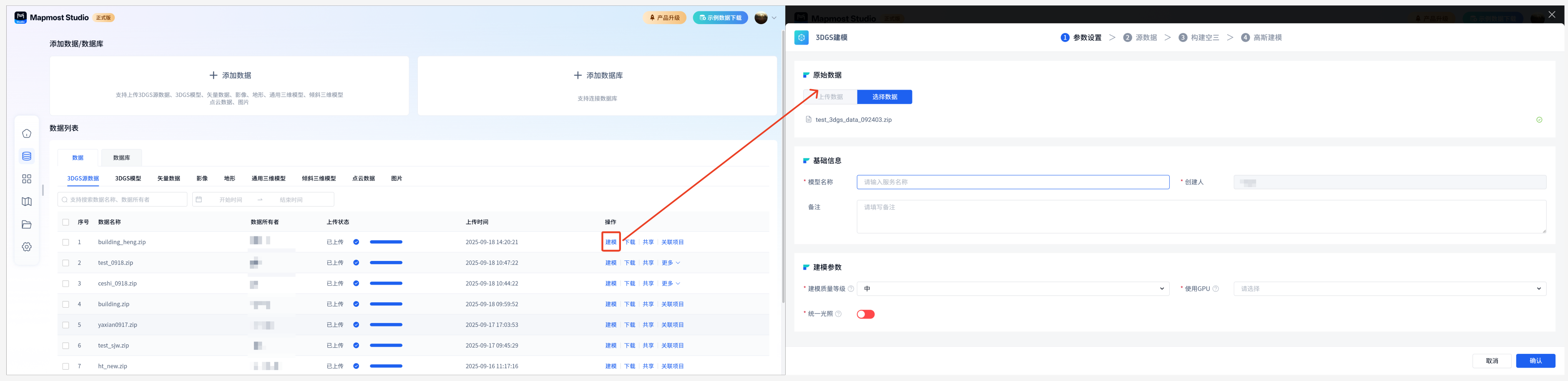The width and height of the screenshot is (1568, 381).
Task: Open the settings gear in sidebar
Action: (27, 247)
